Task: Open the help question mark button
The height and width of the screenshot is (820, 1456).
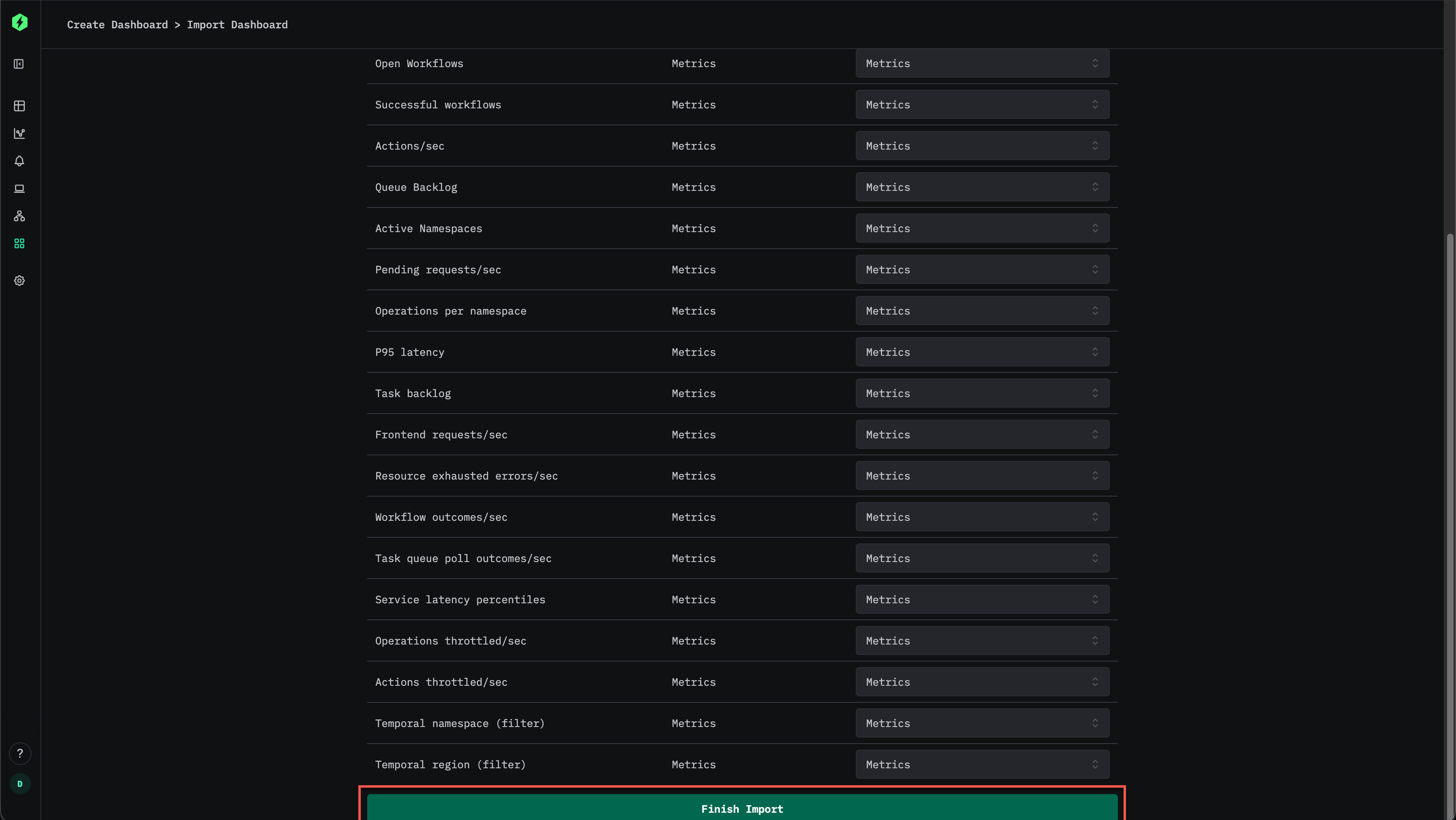Action: point(20,753)
